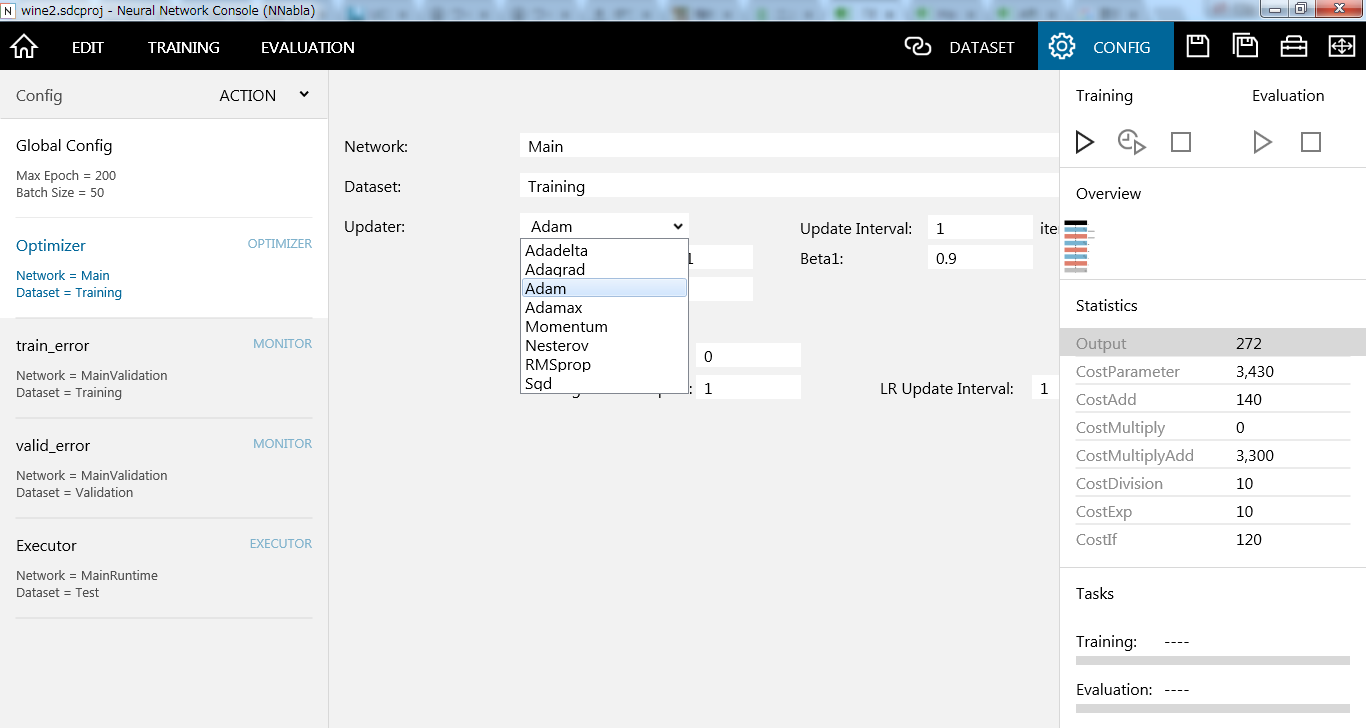The width and height of the screenshot is (1366, 728).
Task: Stop training with the square button
Action: click(1181, 142)
